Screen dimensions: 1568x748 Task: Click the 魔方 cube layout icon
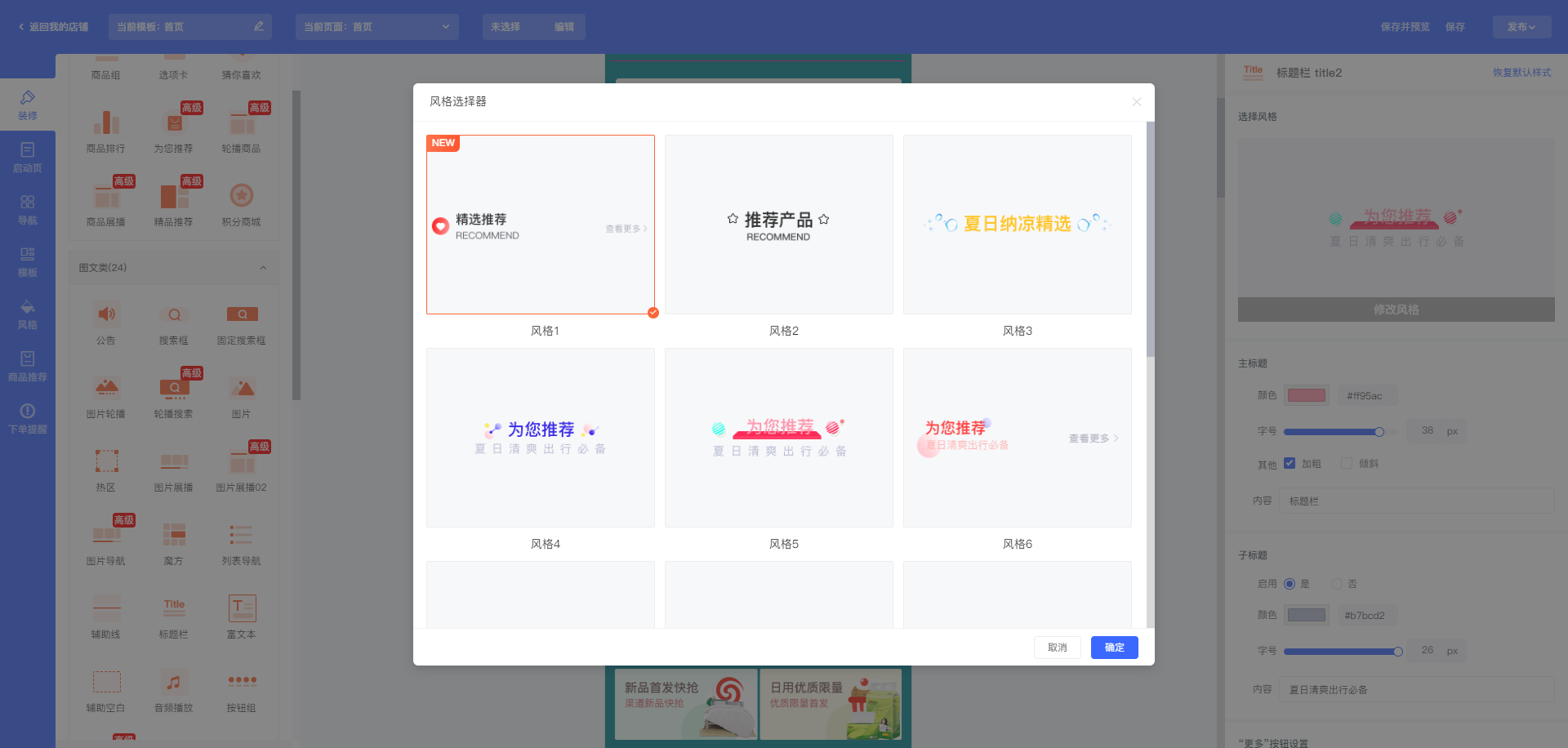point(174,536)
